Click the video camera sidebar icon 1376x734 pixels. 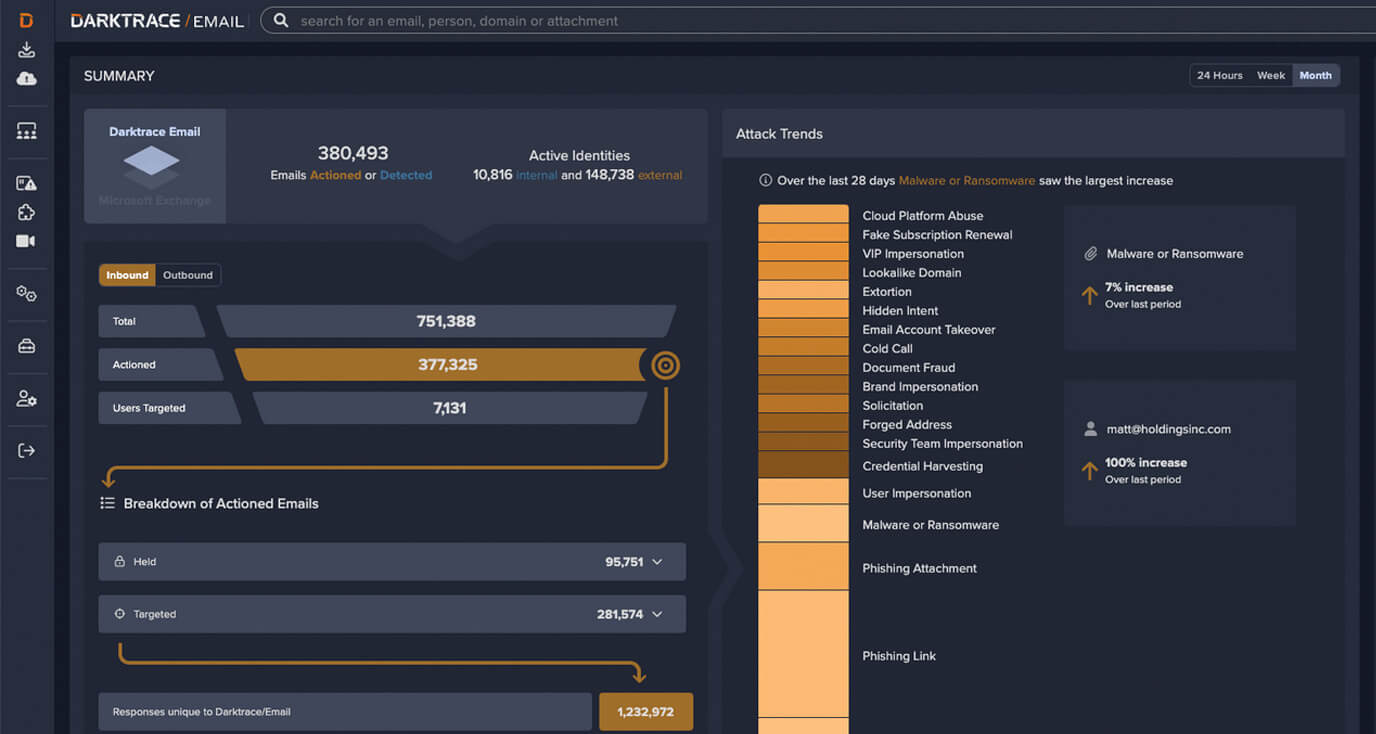[26, 241]
